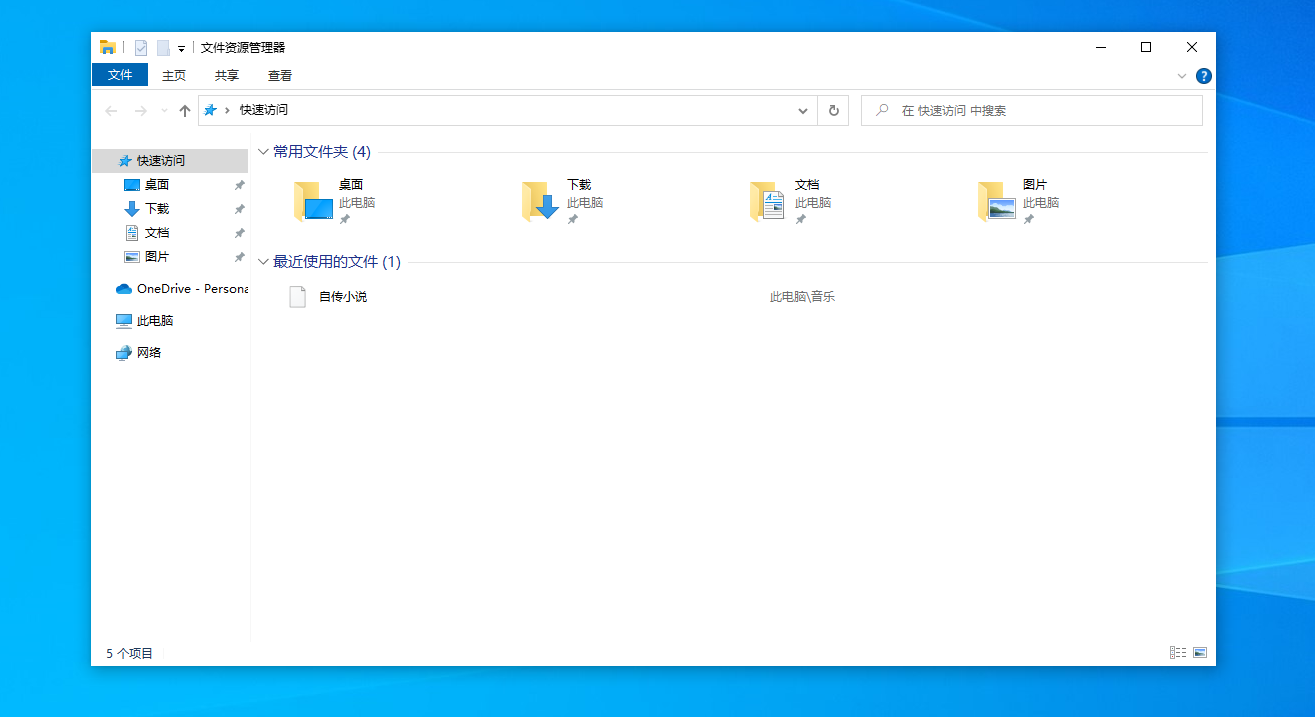Screen dimensions: 1315x717
Task: Select the 下载 folder in the sidebar
Action: click(156, 208)
